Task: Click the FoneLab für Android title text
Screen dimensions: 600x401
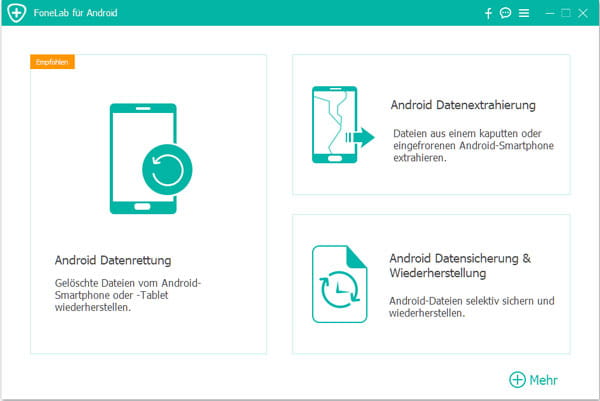Action: click(x=79, y=14)
